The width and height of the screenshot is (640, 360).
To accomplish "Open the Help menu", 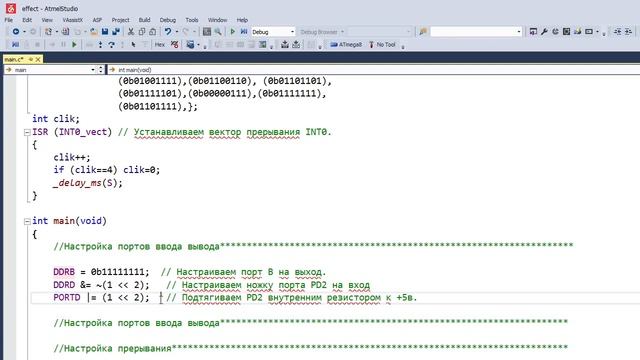I will (242, 20).
